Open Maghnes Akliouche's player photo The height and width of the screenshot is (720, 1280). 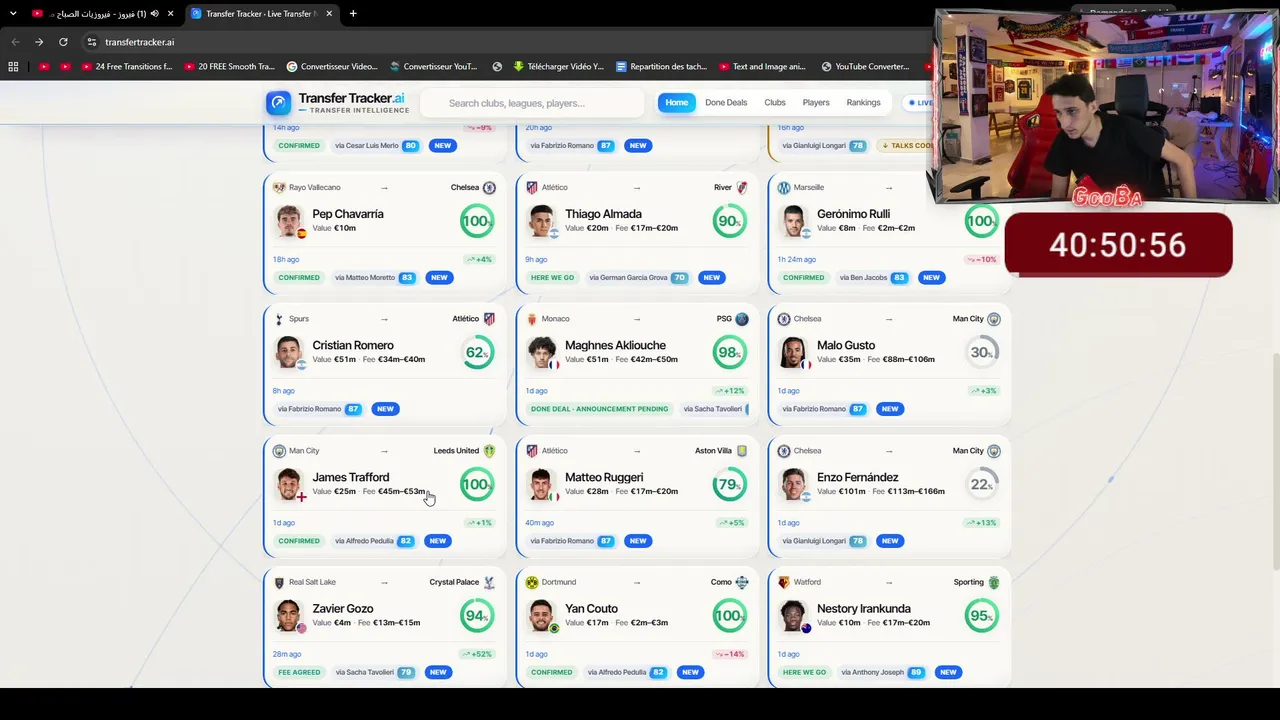(542, 352)
